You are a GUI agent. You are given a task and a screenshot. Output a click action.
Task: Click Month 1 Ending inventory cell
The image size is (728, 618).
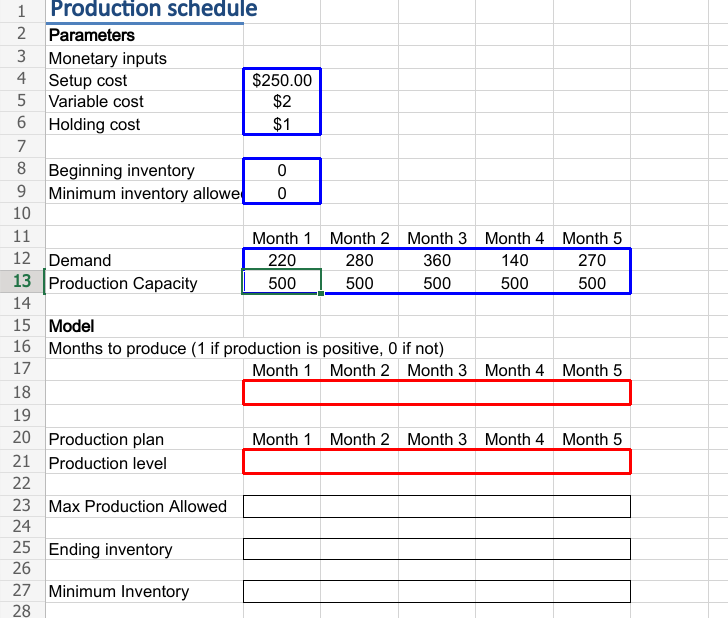tap(282, 549)
